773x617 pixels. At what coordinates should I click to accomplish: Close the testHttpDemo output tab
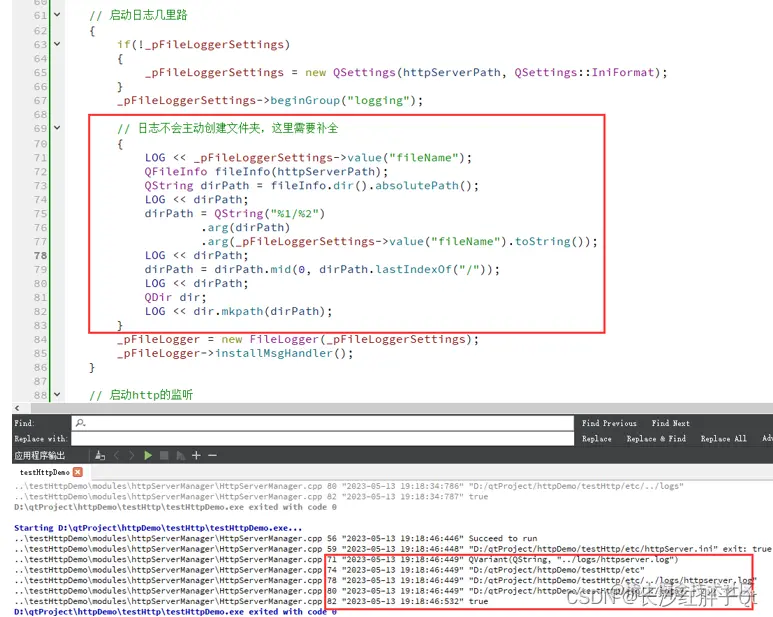pyautogui.click(x=77, y=472)
